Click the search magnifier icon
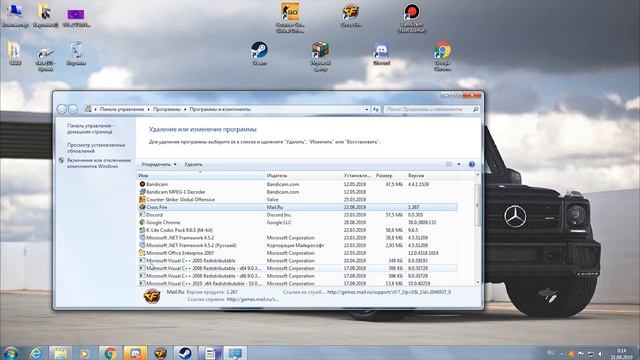The height and width of the screenshot is (360, 640). pos(475,109)
